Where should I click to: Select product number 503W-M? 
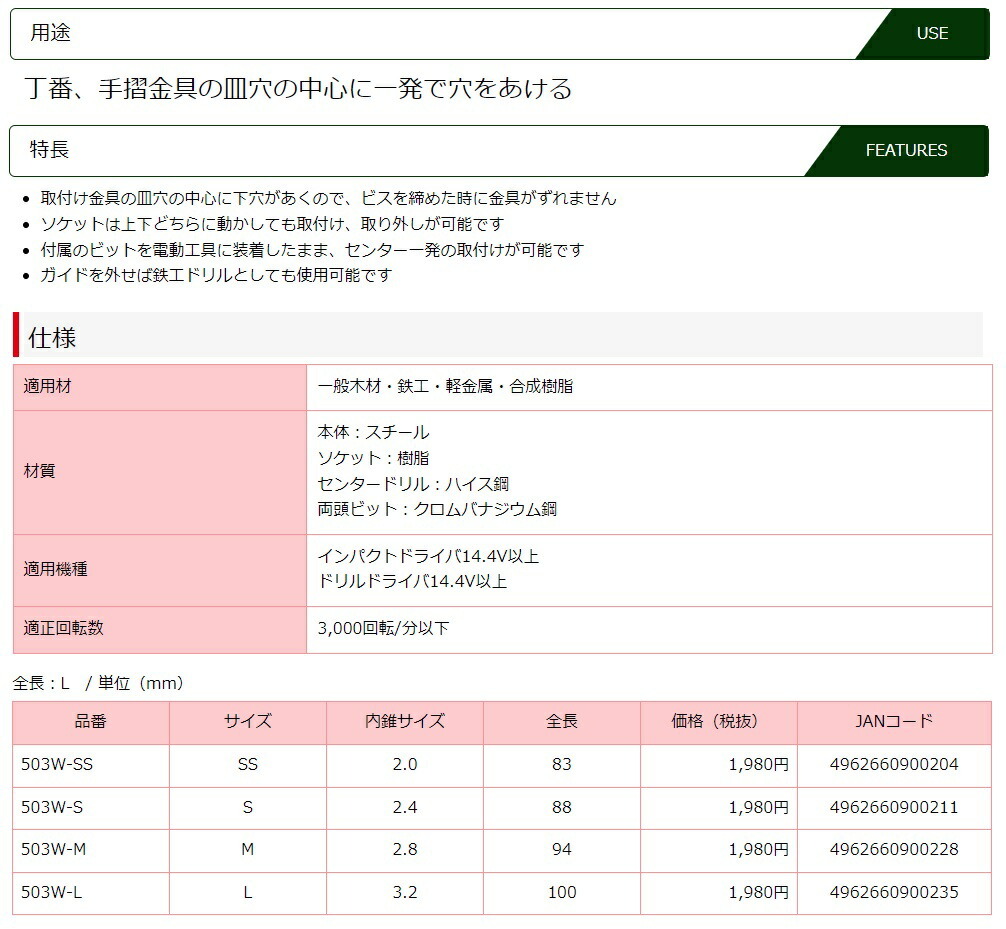55,850
